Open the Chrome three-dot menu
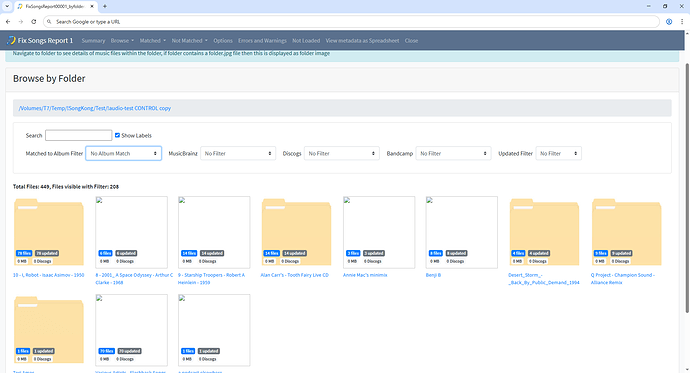Screen dimensions: 690x373 682,22
